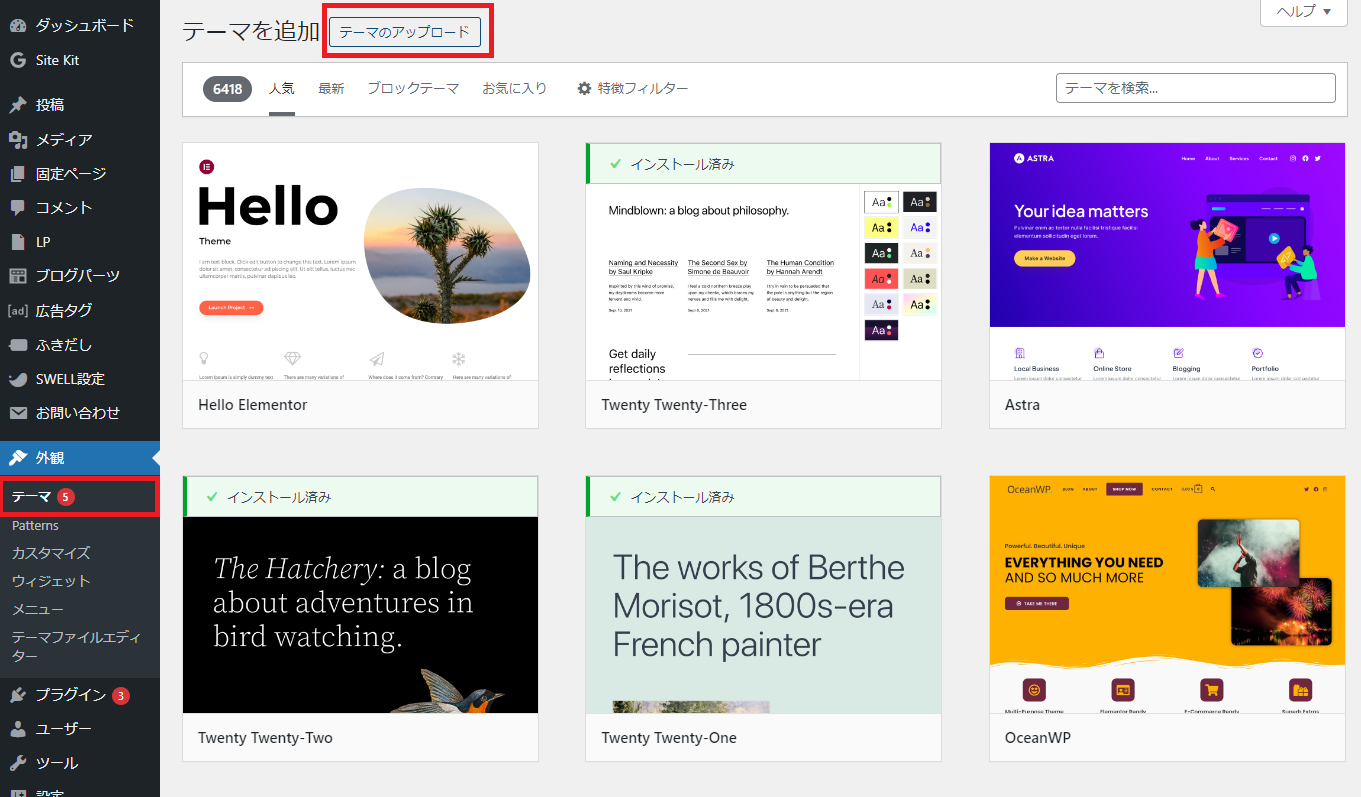
Task: Open OceanWP theme thumbnail
Action: [1167, 595]
